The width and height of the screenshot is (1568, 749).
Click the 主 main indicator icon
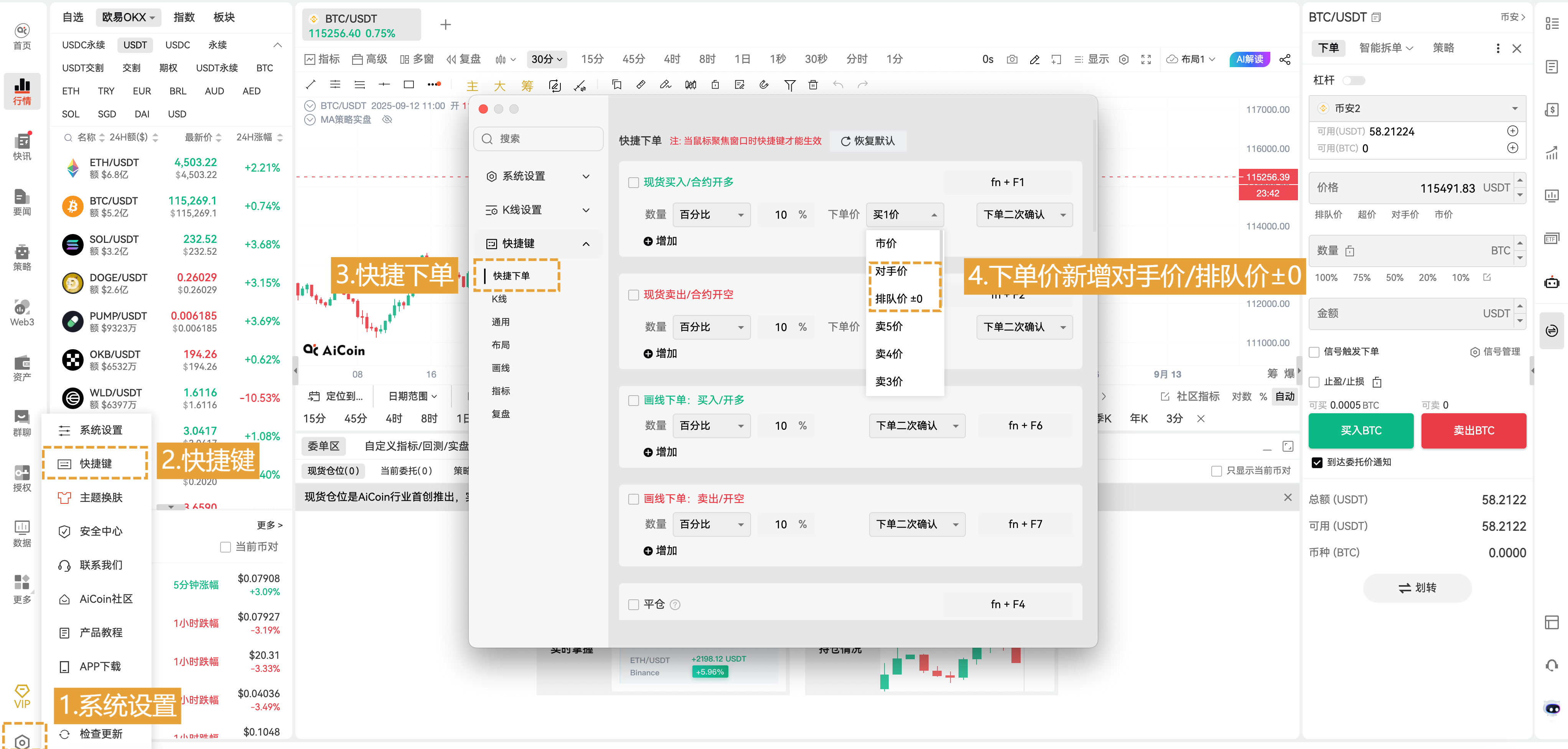pos(472,85)
